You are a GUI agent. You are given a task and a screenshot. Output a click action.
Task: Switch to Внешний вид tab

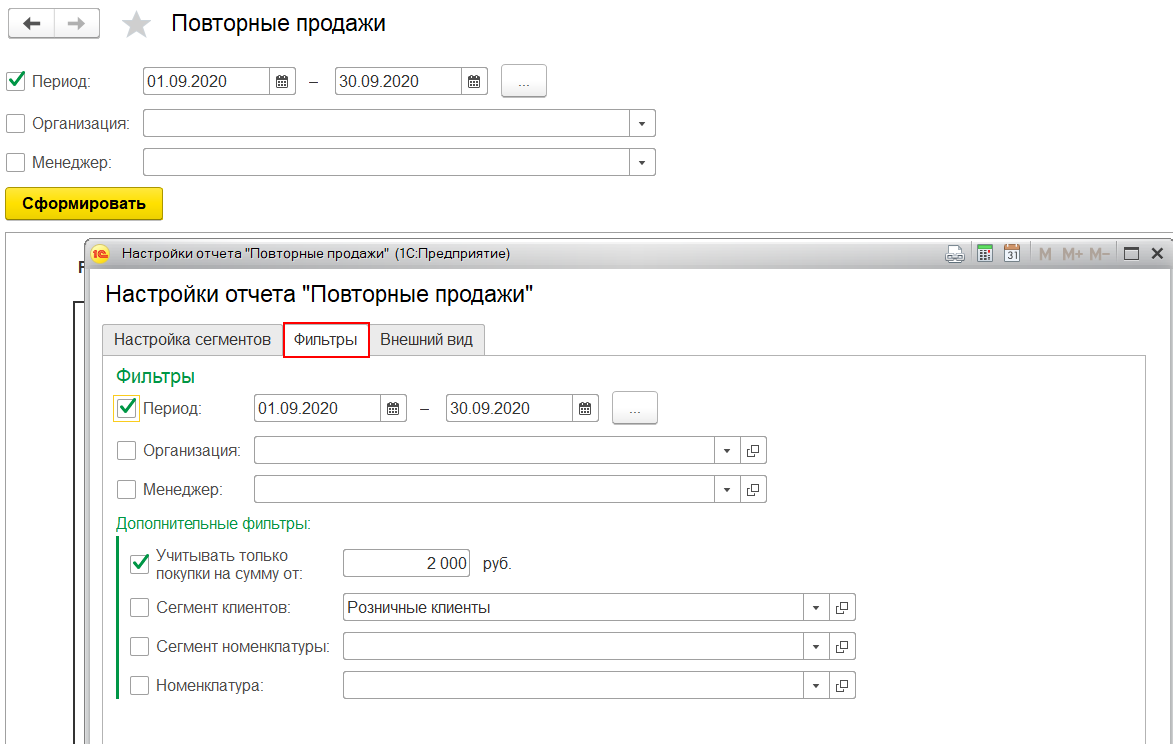pos(426,340)
